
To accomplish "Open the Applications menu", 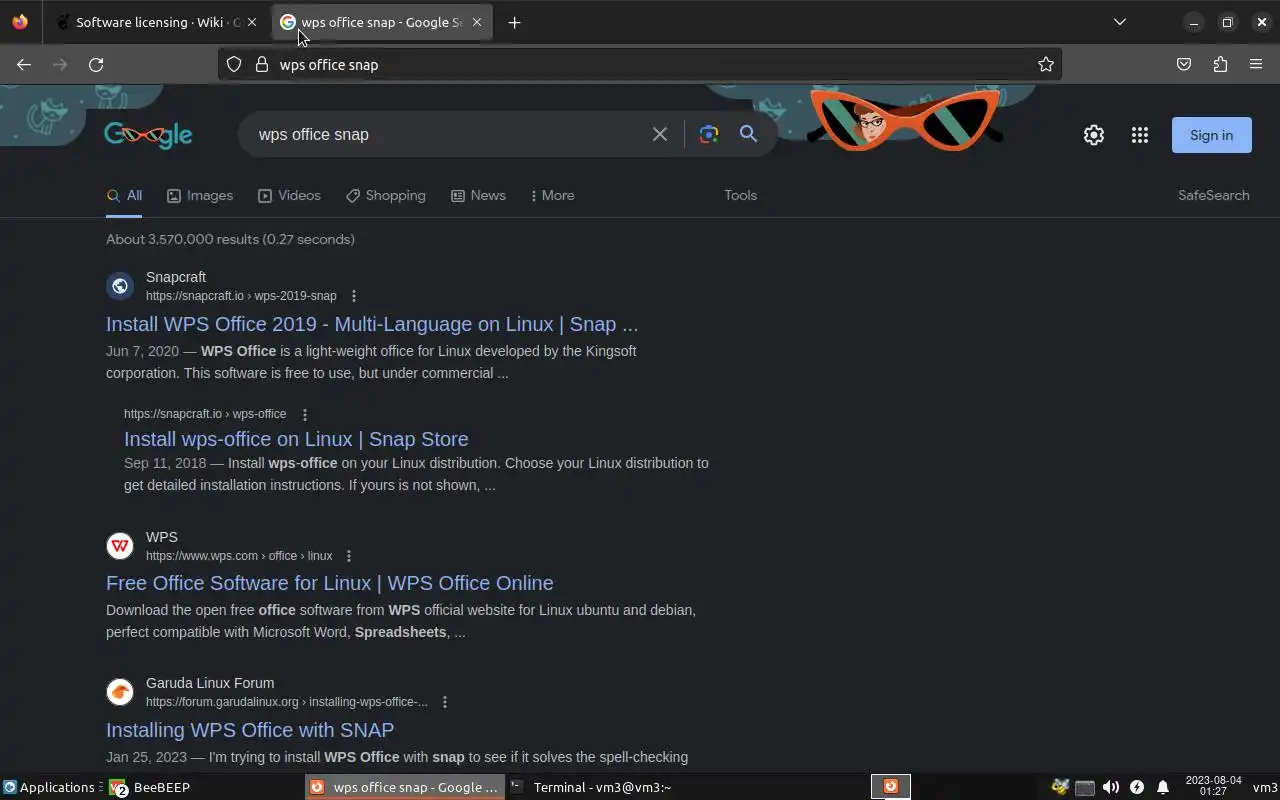I will (x=50, y=787).
